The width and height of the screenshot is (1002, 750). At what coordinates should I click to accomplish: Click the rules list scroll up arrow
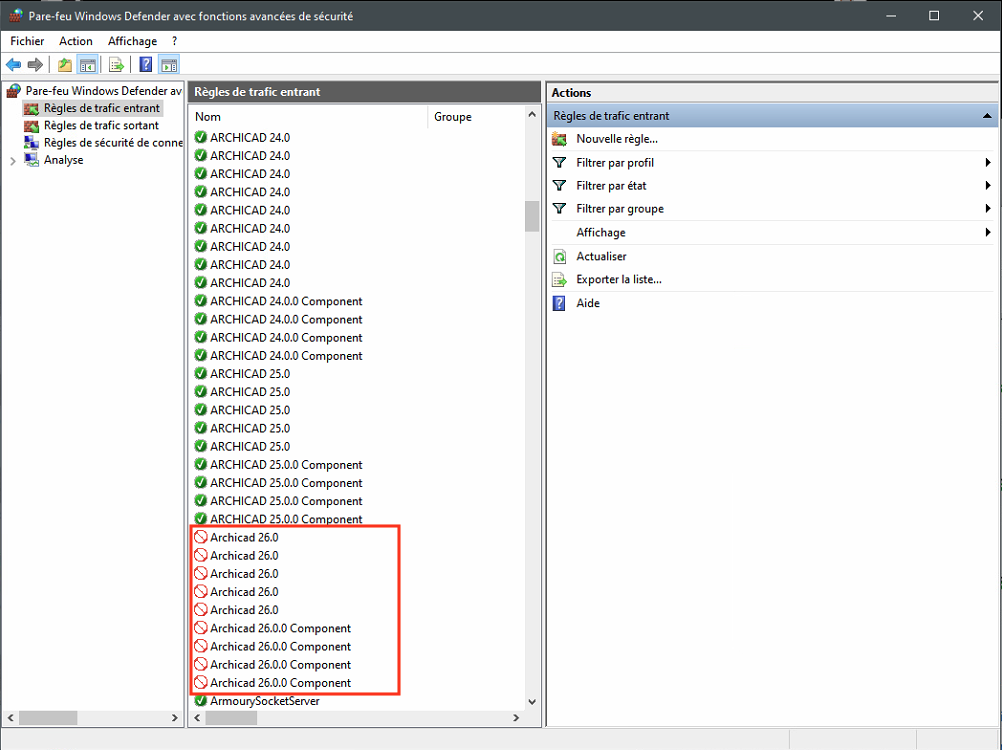(x=532, y=114)
